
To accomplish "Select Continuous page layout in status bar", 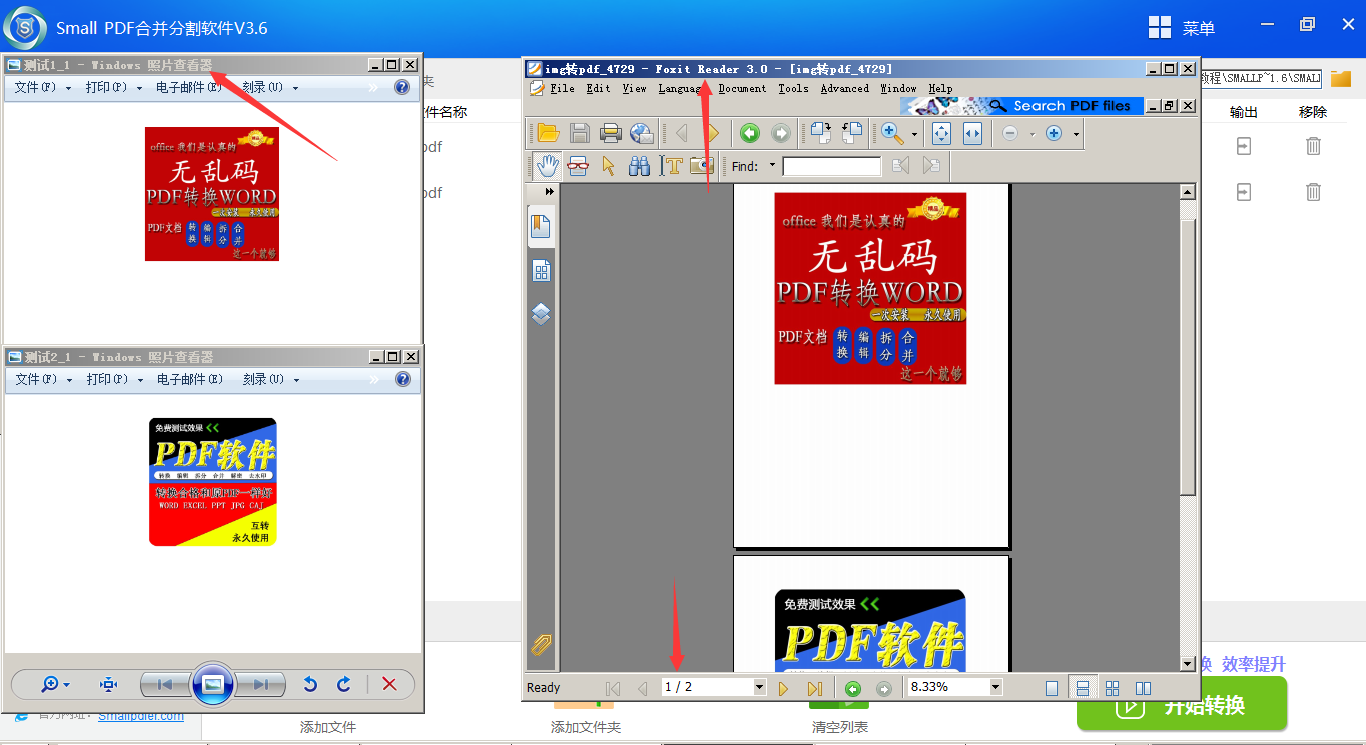I will tap(1081, 688).
